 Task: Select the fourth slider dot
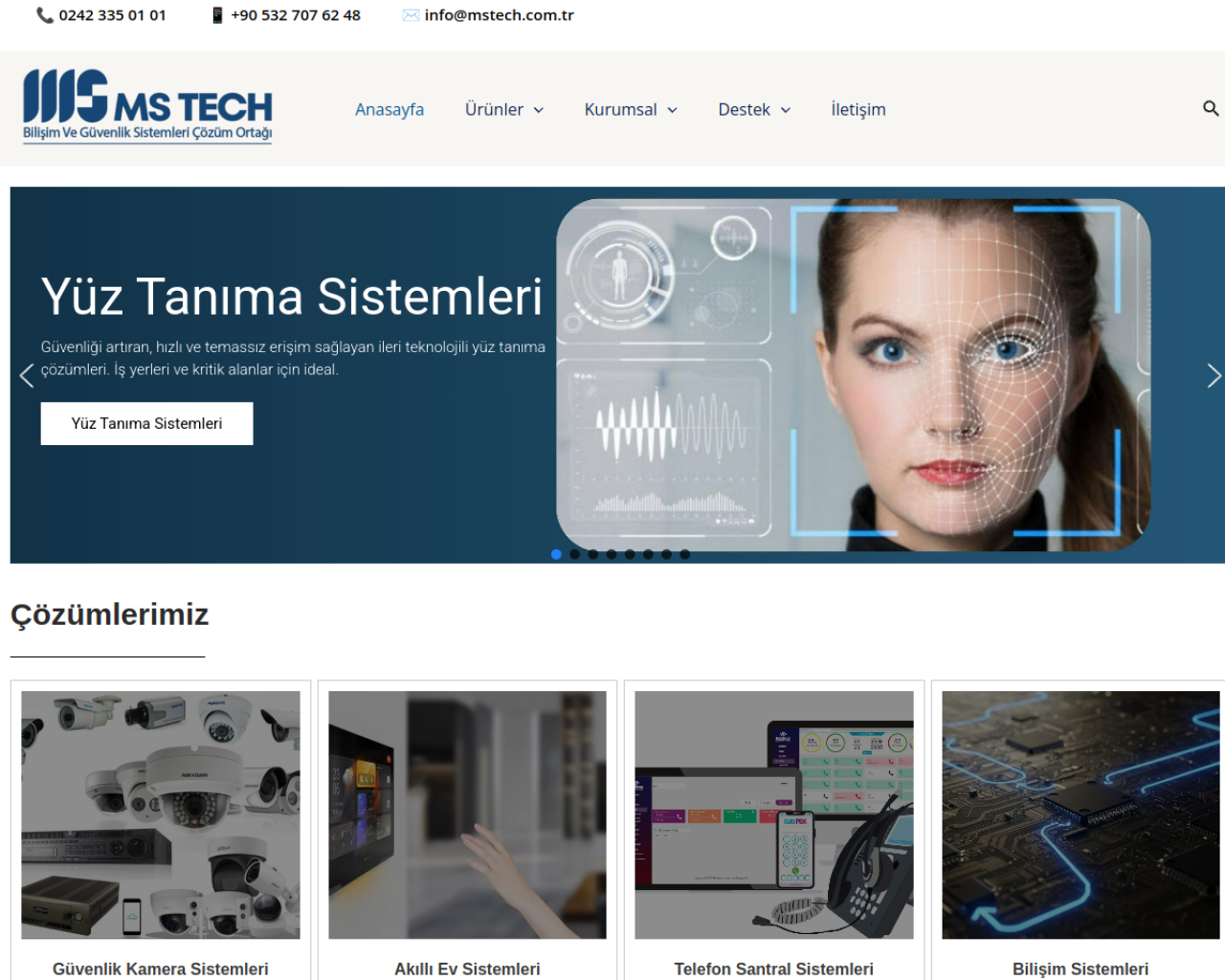[x=612, y=554]
